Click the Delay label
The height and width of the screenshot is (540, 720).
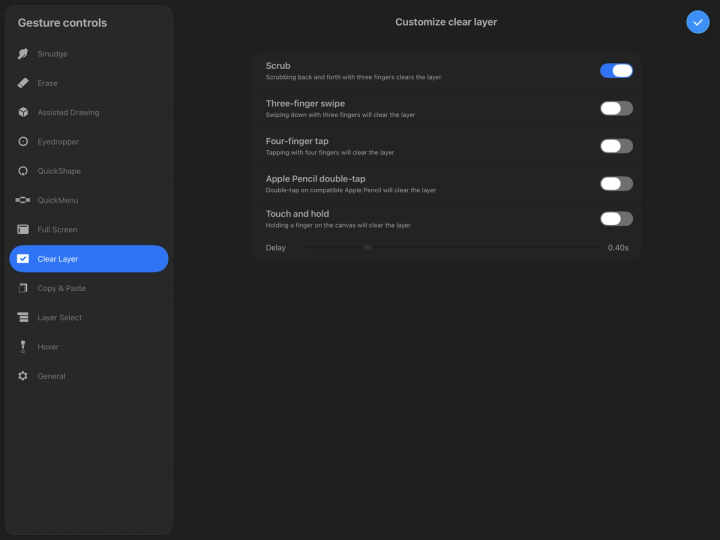276,248
